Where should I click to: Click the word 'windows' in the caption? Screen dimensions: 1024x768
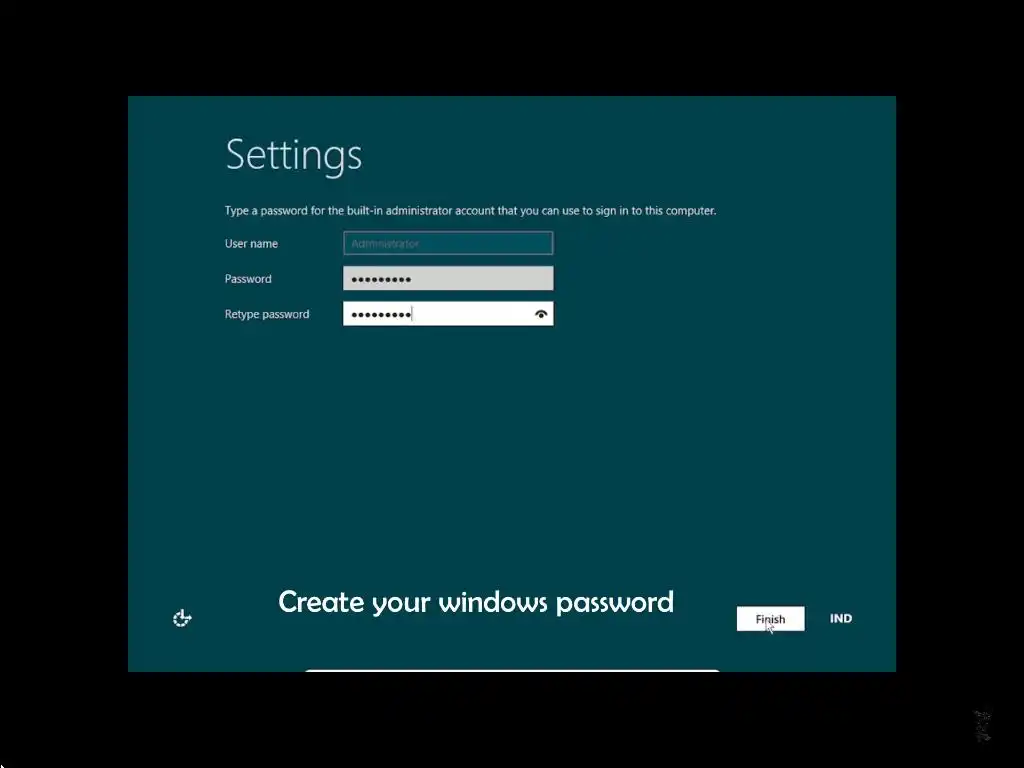pos(492,602)
